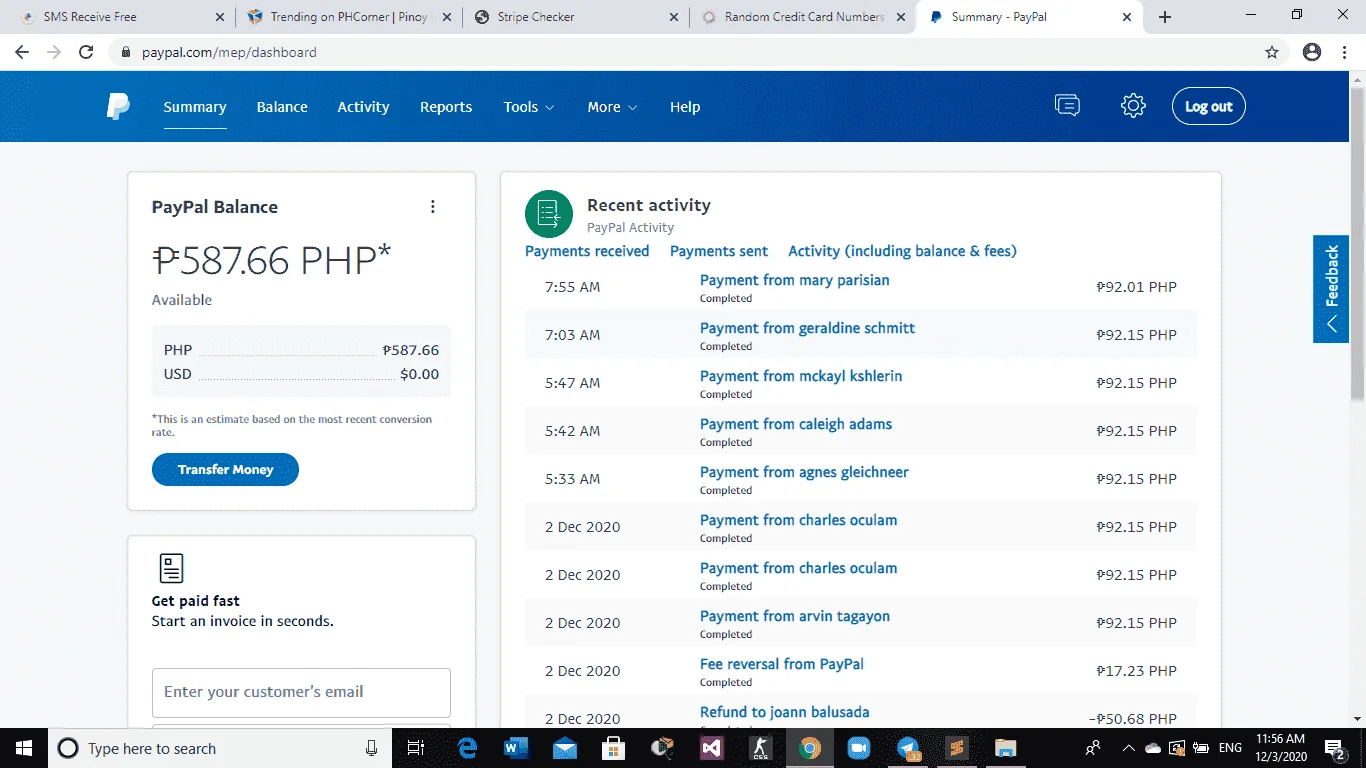Open Chrome's three-dot menu
Image resolution: width=1366 pixels, height=768 pixels.
(1345, 52)
